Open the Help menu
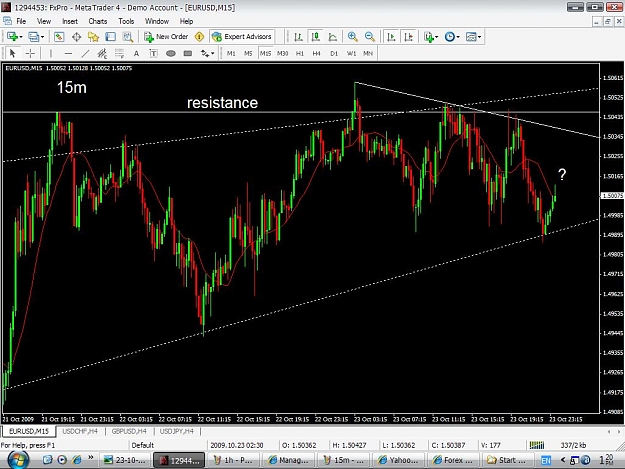This screenshot has width=625, height=469. (186, 22)
